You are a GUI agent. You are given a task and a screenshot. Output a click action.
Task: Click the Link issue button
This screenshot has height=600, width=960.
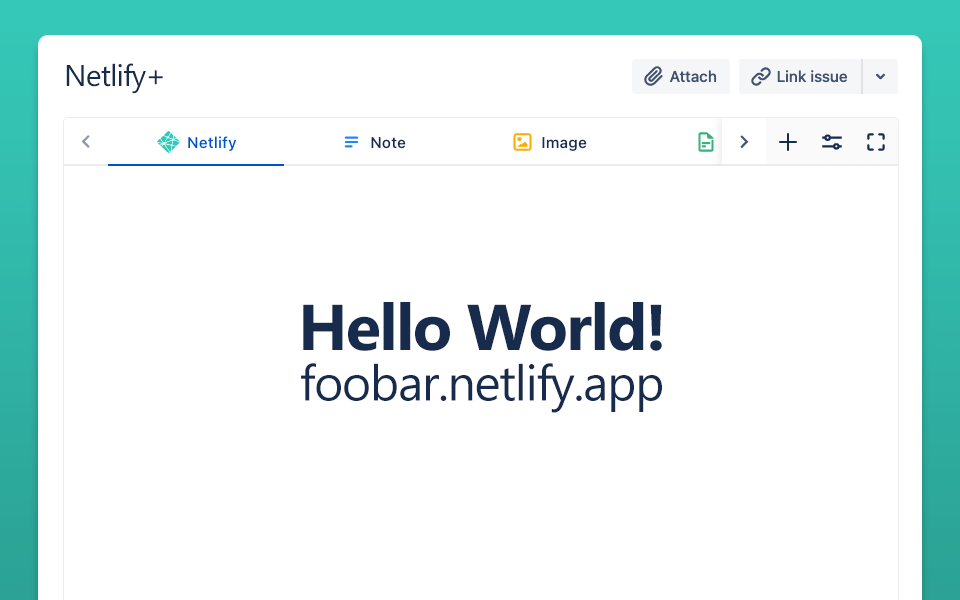800,77
